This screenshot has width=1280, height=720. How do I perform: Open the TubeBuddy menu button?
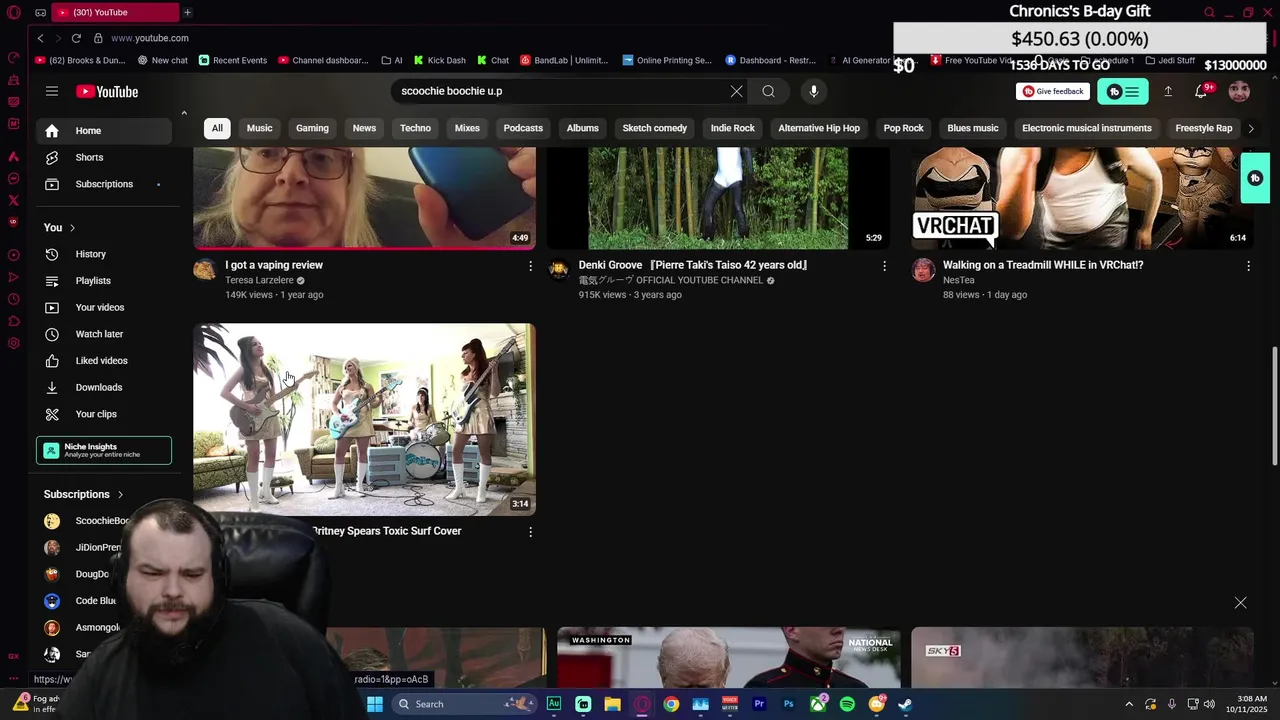1122,91
